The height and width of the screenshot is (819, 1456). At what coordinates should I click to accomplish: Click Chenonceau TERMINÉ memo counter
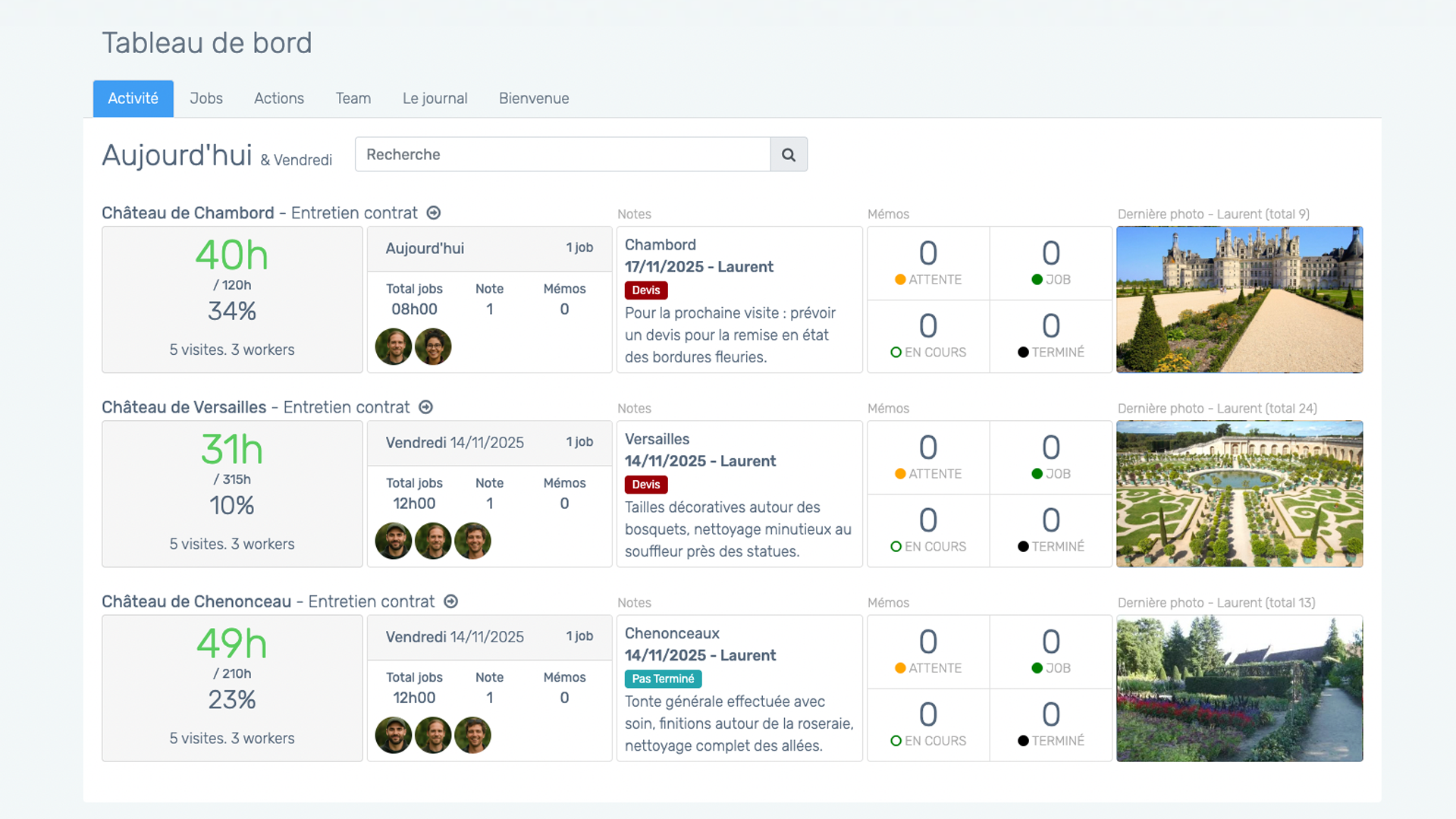pos(1050,724)
